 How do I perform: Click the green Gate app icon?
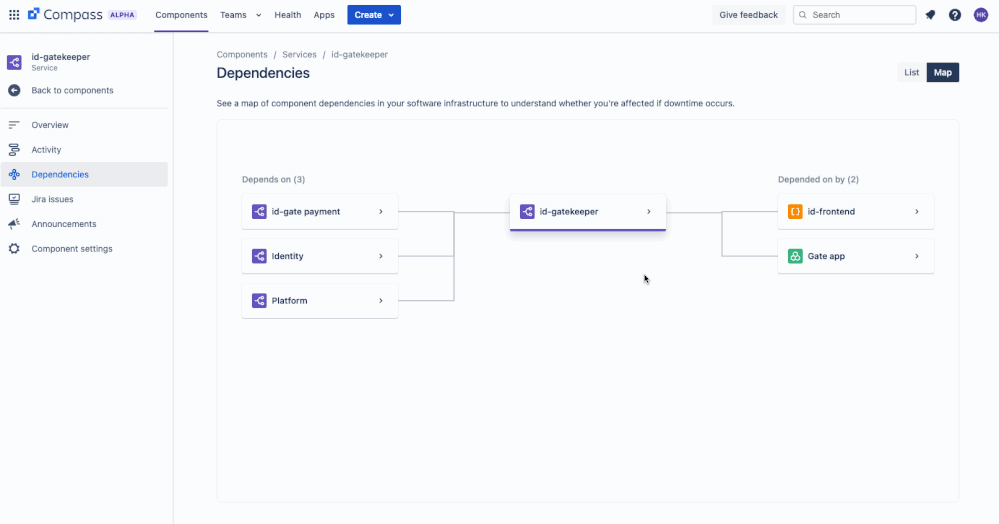(x=795, y=256)
